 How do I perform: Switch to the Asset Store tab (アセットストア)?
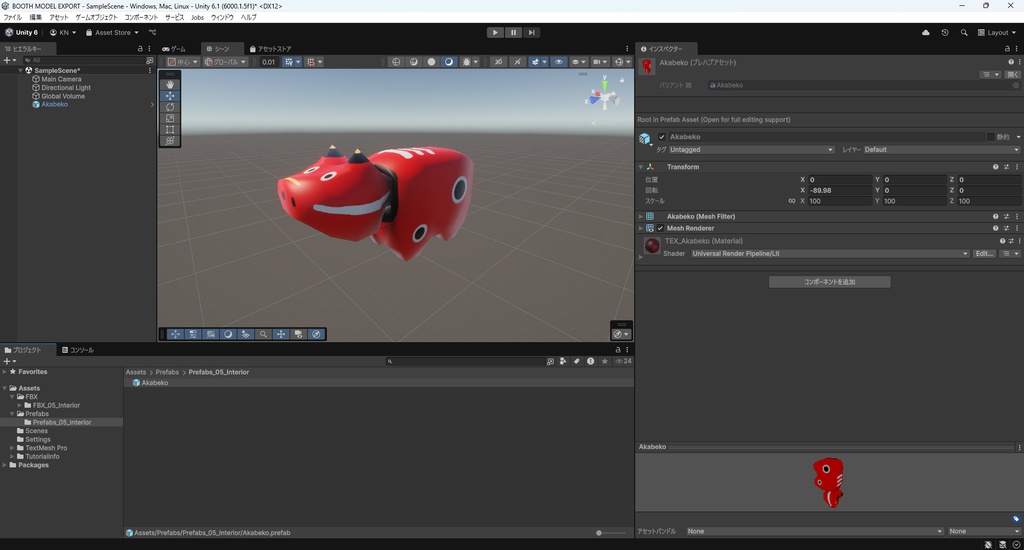[x=270, y=49]
